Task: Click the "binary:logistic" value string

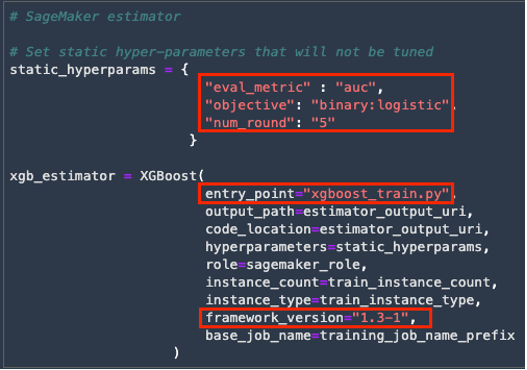Action: (x=380, y=105)
